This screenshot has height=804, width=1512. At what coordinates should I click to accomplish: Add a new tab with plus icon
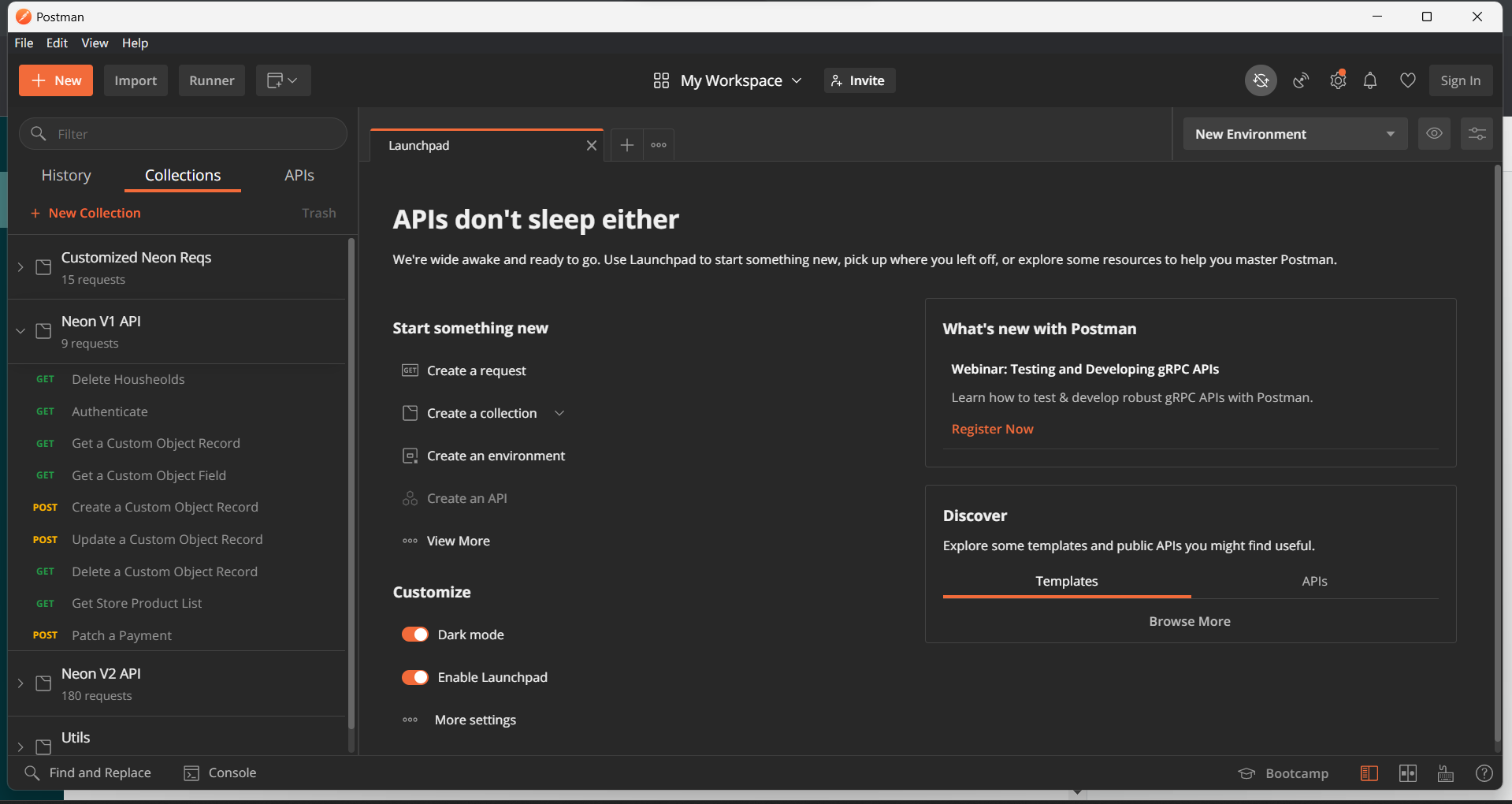click(626, 145)
